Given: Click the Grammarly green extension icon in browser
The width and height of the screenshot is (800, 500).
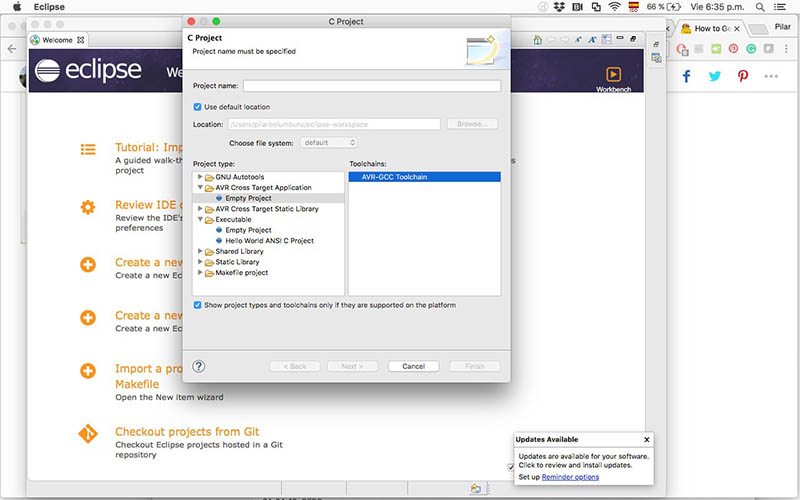Looking at the screenshot, I should pos(751,48).
